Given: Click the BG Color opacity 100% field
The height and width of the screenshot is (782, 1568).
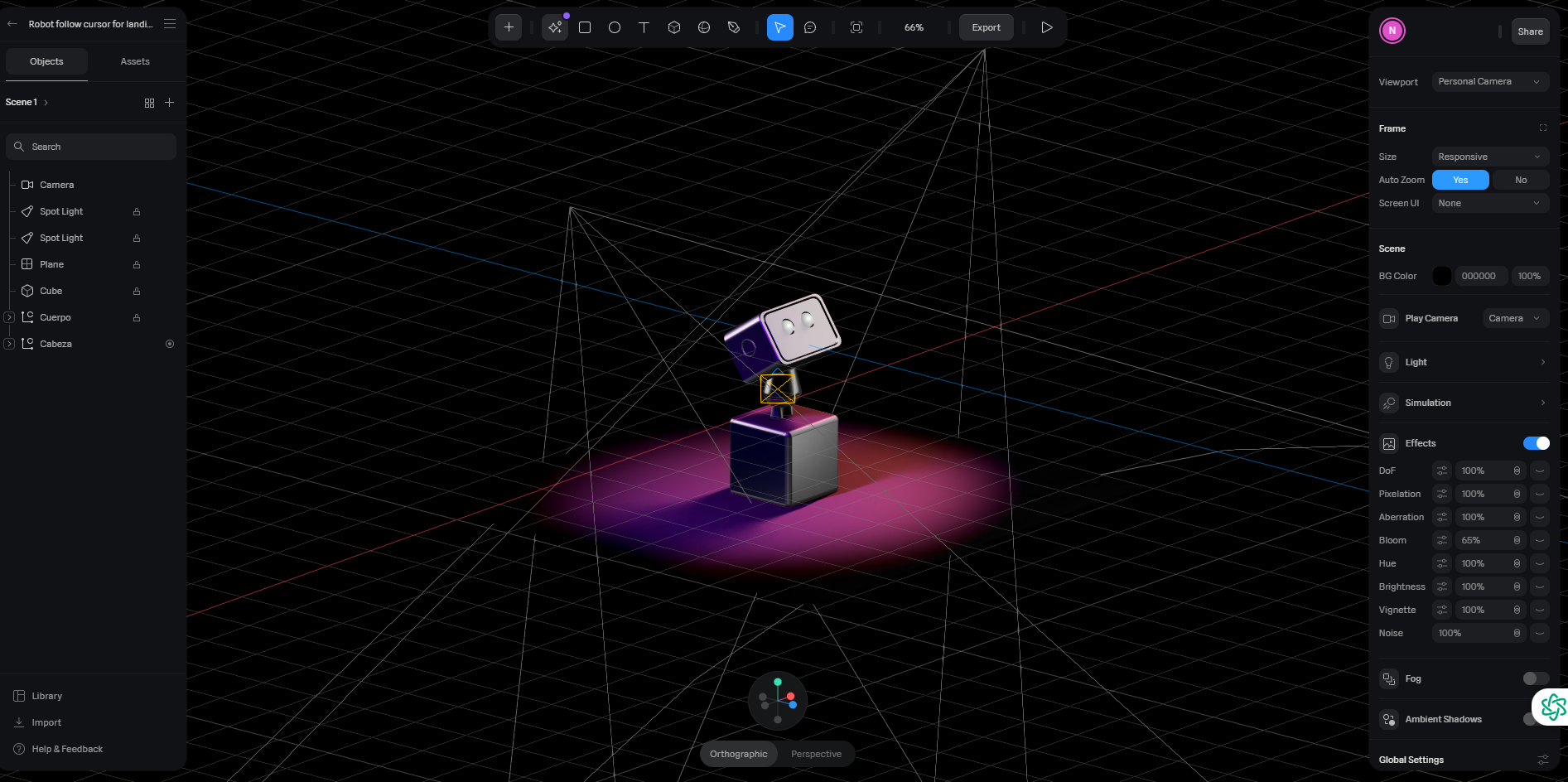Looking at the screenshot, I should [1530, 276].
